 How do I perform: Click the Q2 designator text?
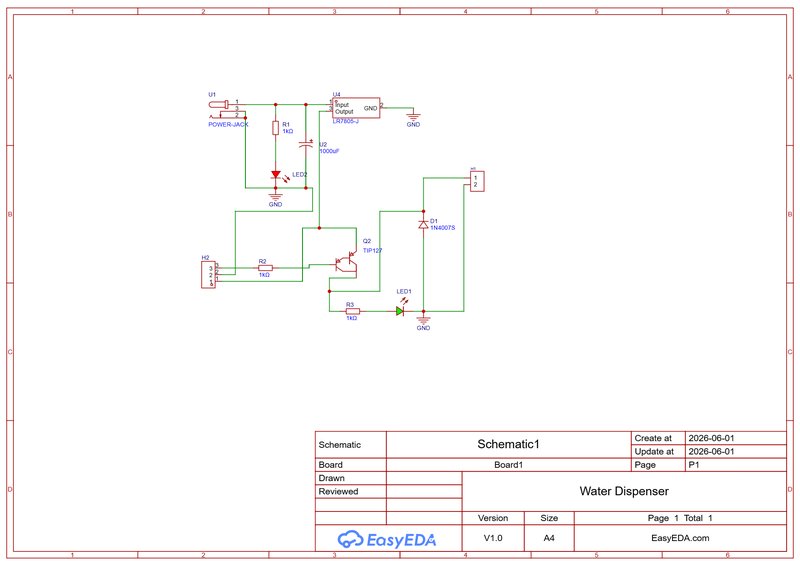coord(367,241)
